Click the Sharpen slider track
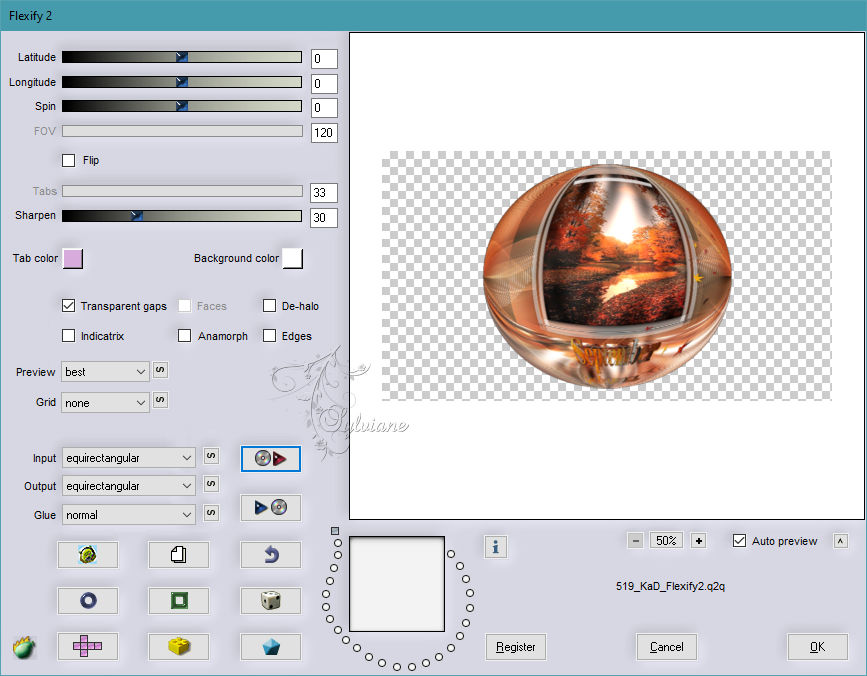 click(x=182, y=216)
